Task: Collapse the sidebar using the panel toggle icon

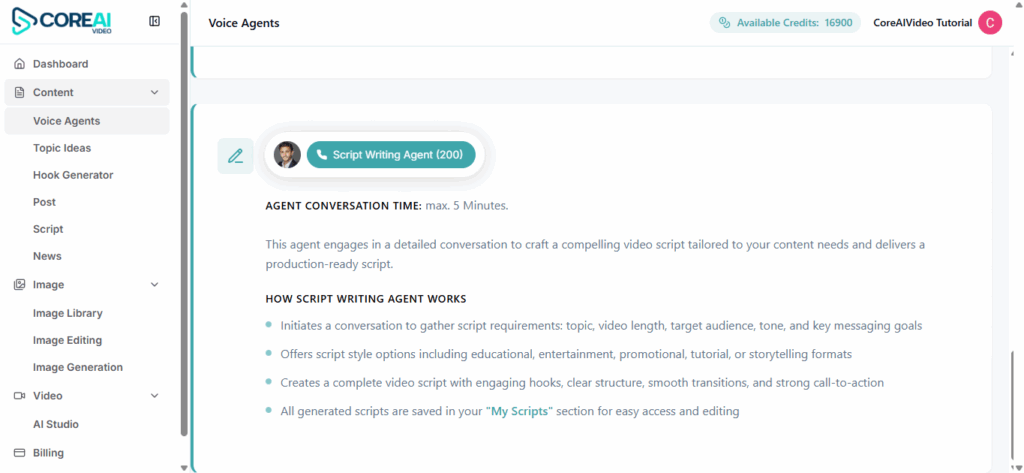Action: 154,21
